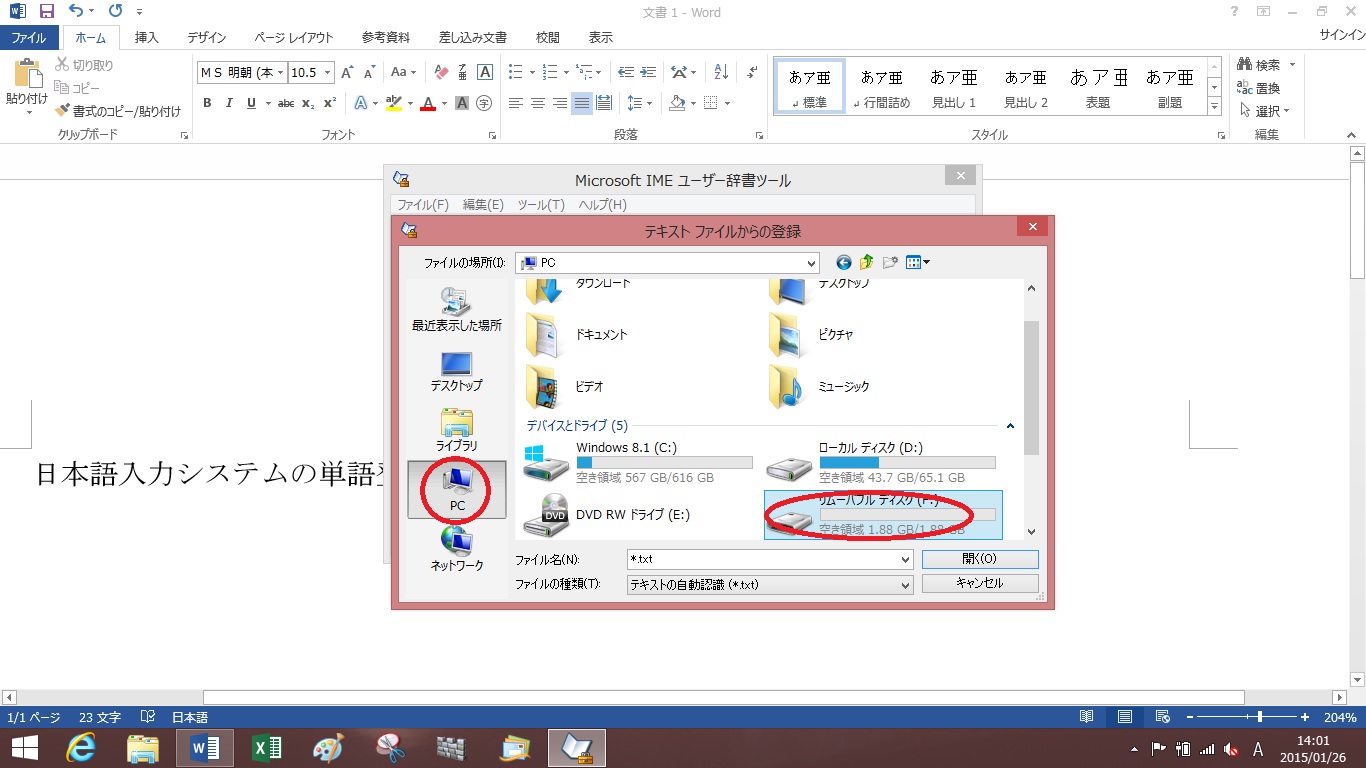Click the Windows Start button
This screenshot has height=768, width=1366.
click(x=25, y=748)
